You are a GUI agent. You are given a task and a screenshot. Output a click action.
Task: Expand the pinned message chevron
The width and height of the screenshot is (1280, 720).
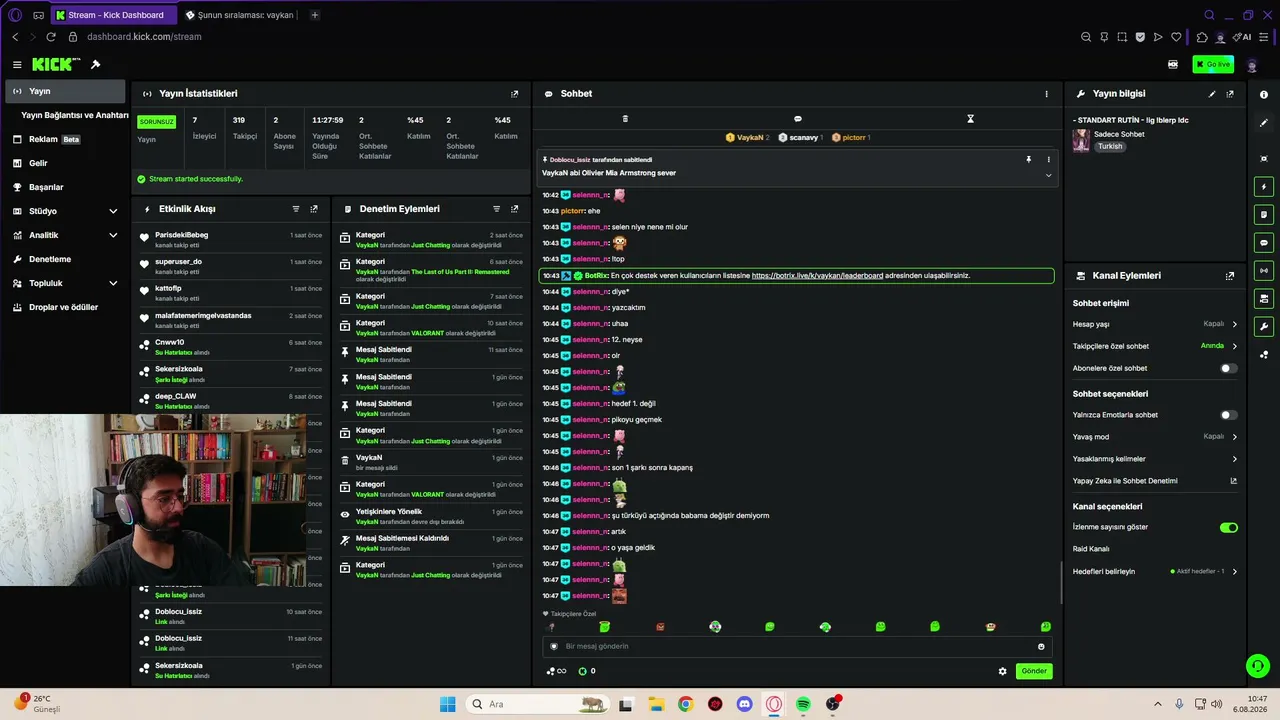[x=1048, y=175]
